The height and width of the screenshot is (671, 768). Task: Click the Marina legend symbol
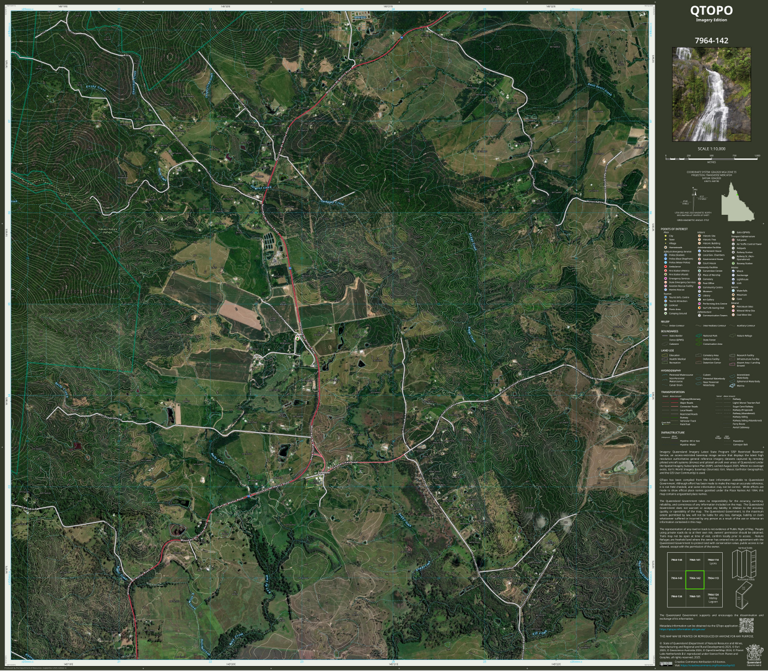(732, 385)
